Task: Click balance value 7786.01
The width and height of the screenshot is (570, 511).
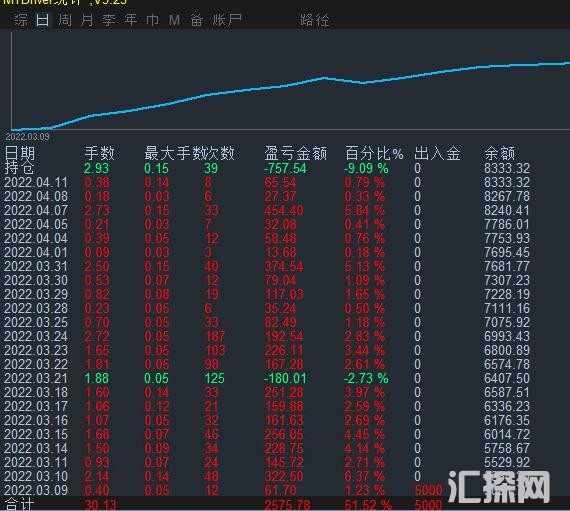Action: 507,225
